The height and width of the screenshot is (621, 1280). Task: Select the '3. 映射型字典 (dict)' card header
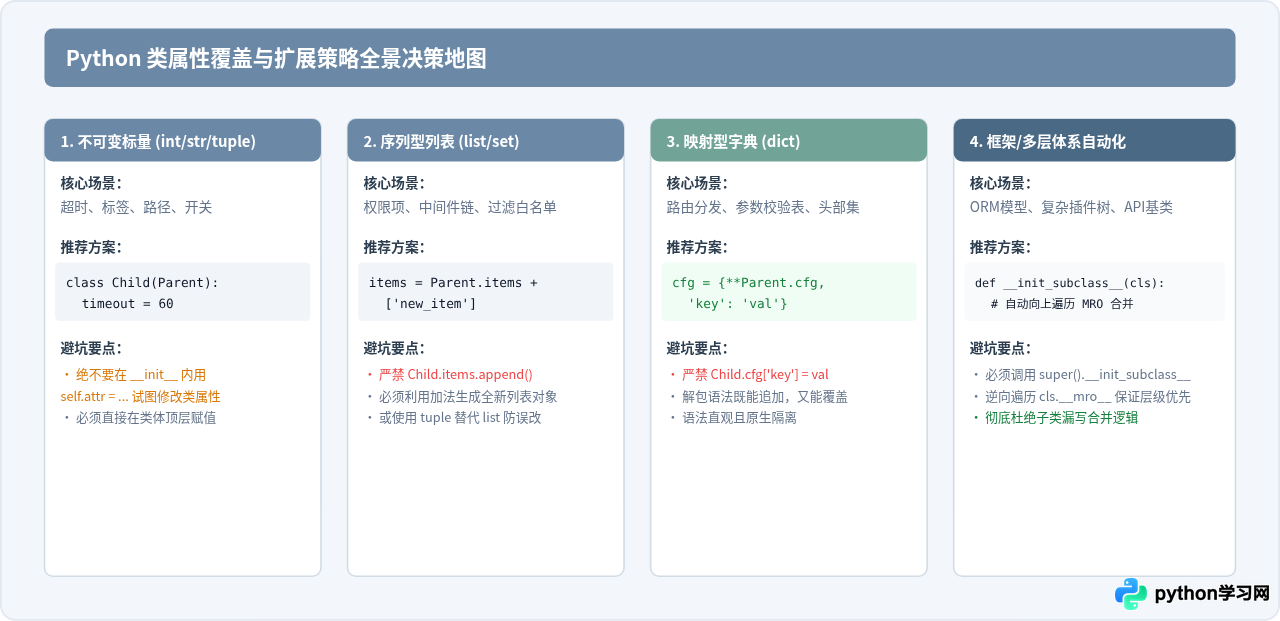click(789, 141)
